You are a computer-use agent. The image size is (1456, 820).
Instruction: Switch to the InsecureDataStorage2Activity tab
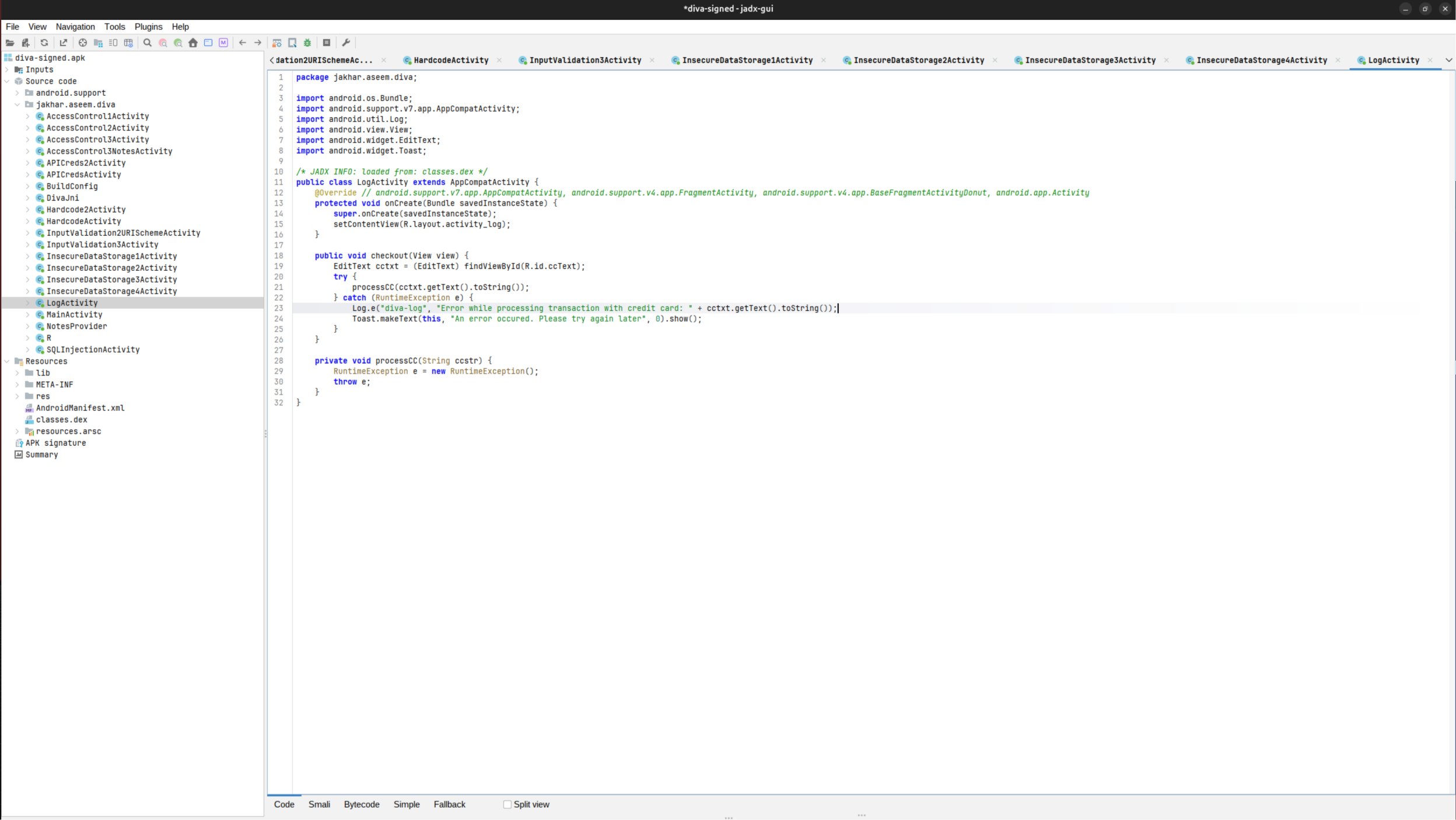pos(918,60)
